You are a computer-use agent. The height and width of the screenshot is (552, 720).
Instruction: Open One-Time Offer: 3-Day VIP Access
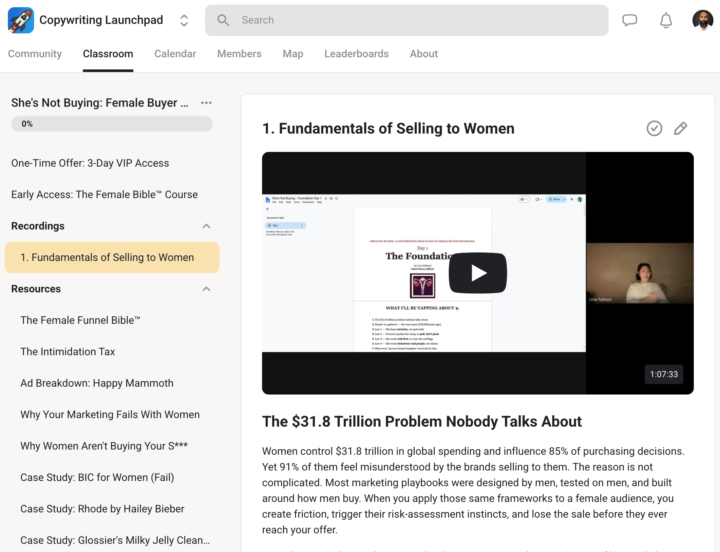(90, 163)
